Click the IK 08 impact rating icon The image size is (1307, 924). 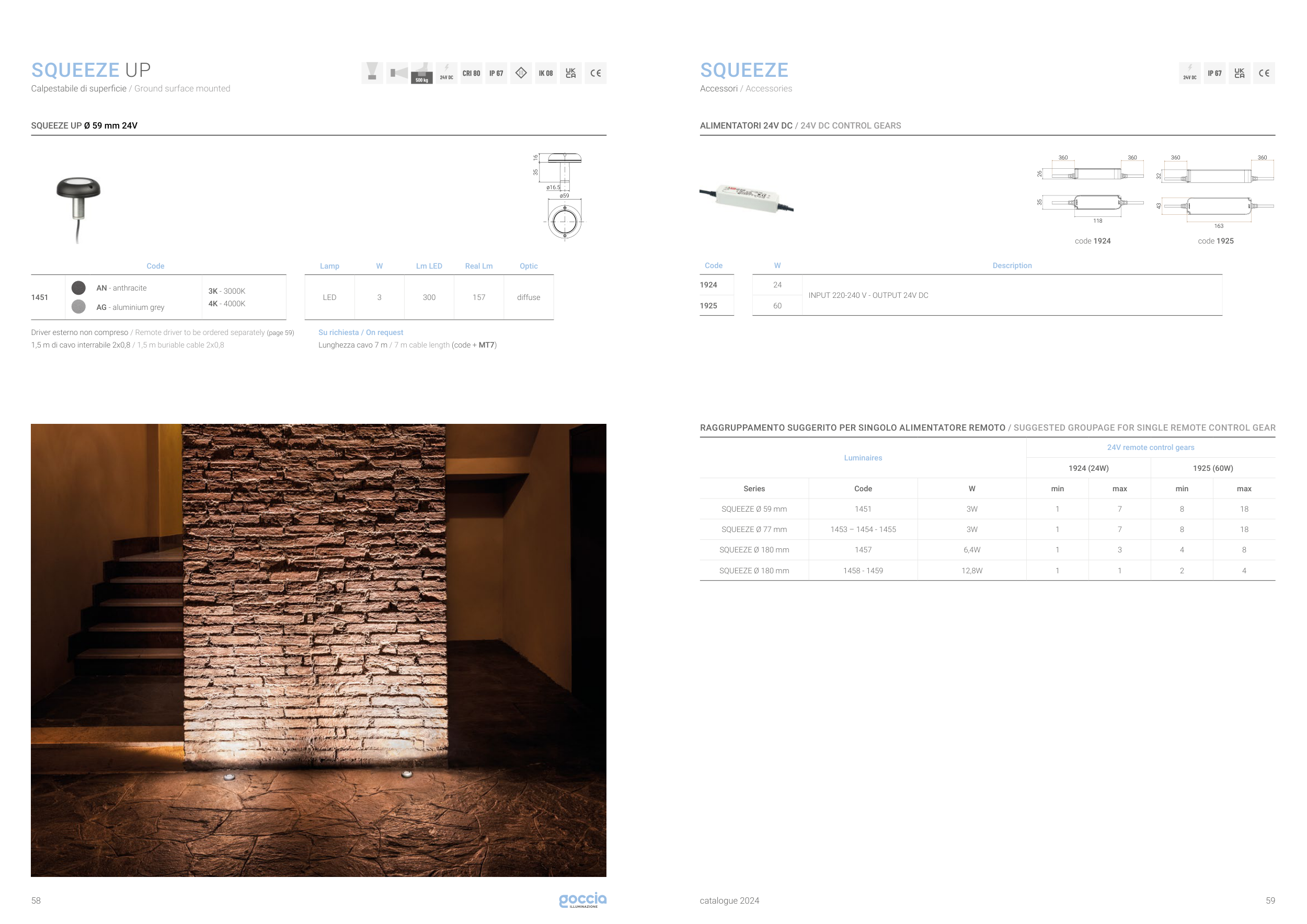point(545,73)
